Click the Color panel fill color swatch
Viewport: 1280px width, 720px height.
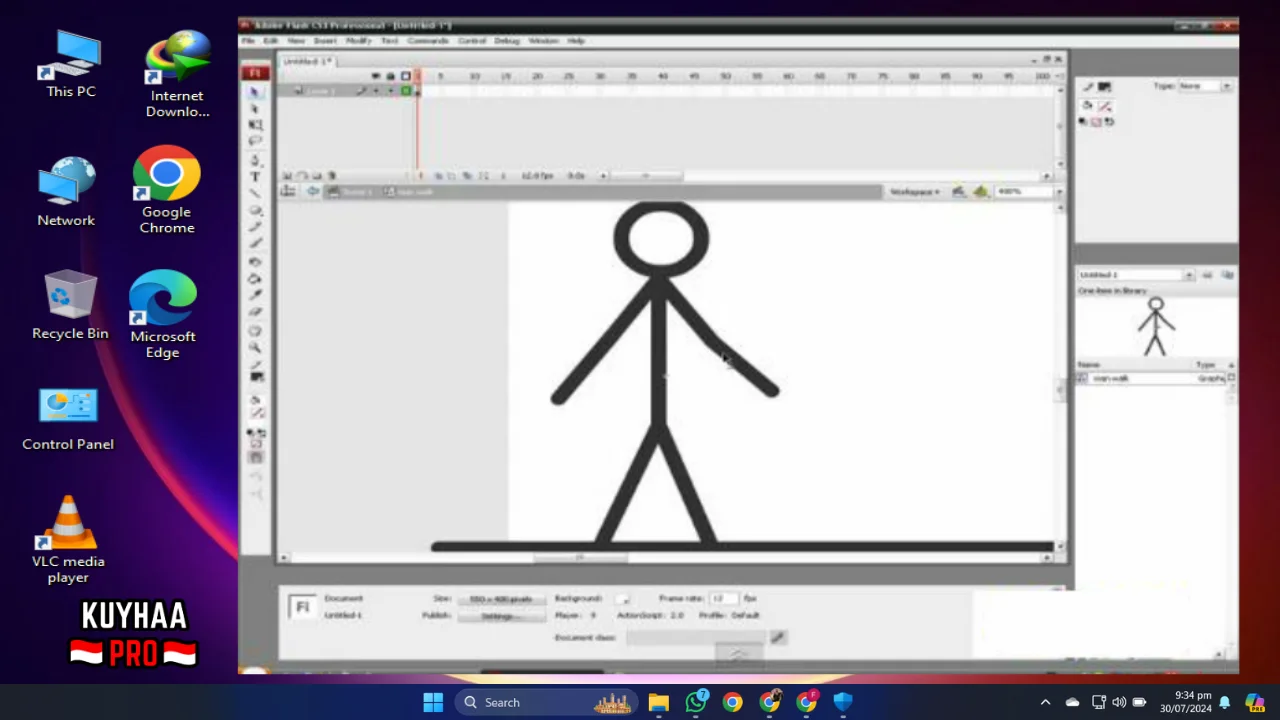[x=1105, y=105]
